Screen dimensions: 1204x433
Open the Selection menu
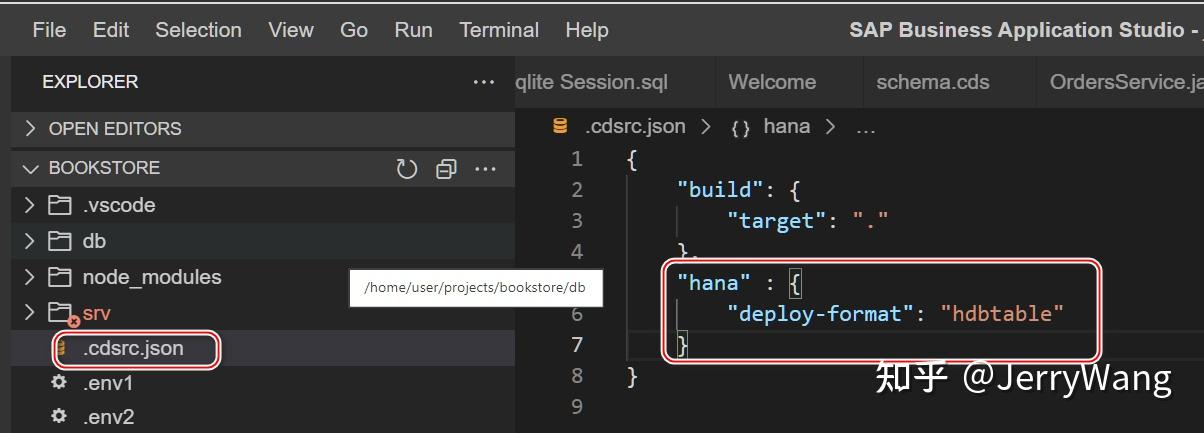[198, 30]
